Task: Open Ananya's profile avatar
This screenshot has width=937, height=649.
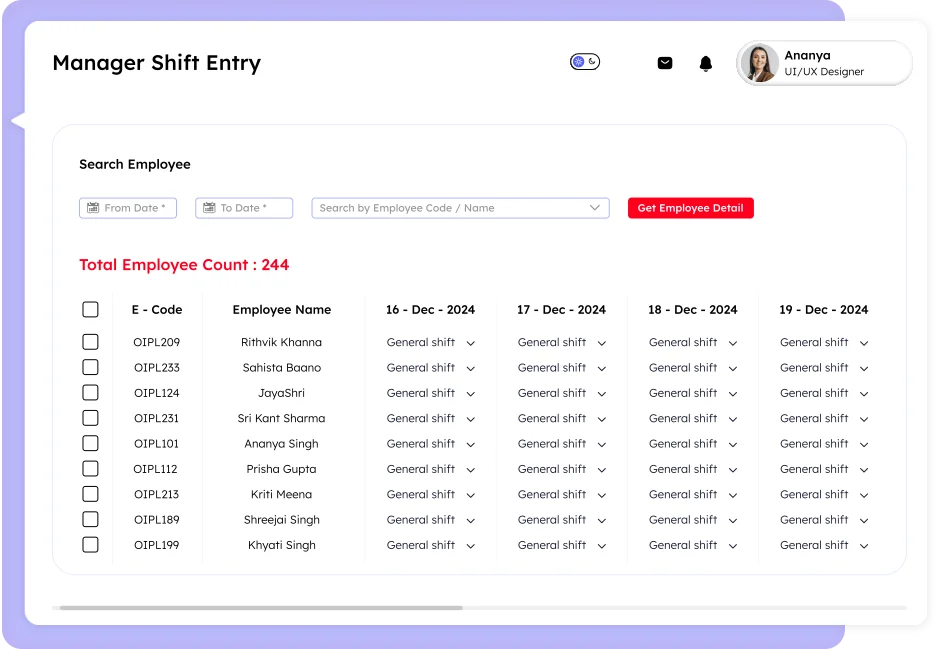Action: click(759, 62)
